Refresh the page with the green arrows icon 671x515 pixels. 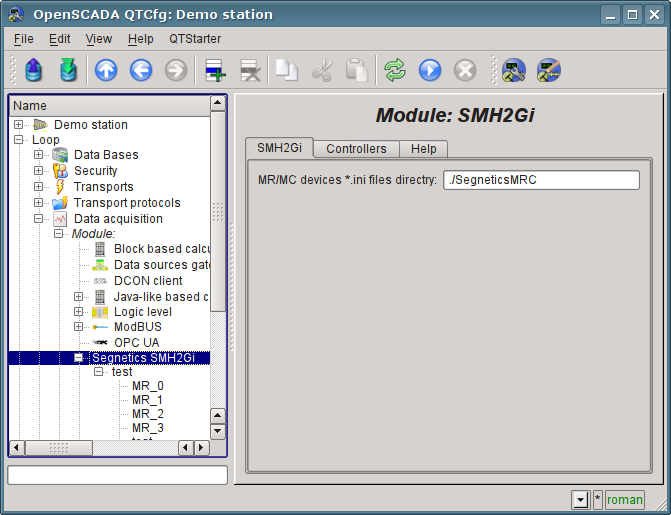[396, 70]
